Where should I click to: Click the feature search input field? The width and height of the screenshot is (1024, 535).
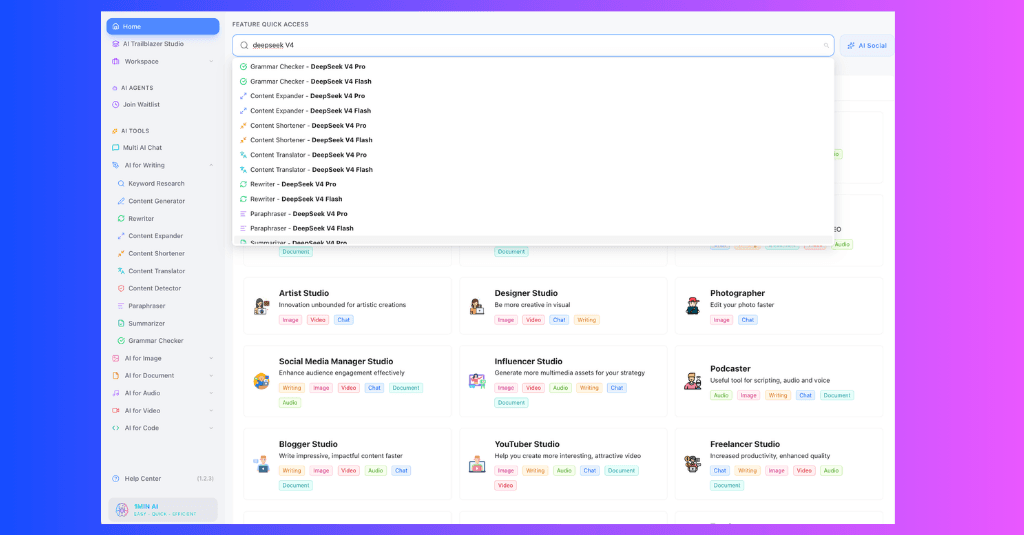tap(533, 45)
